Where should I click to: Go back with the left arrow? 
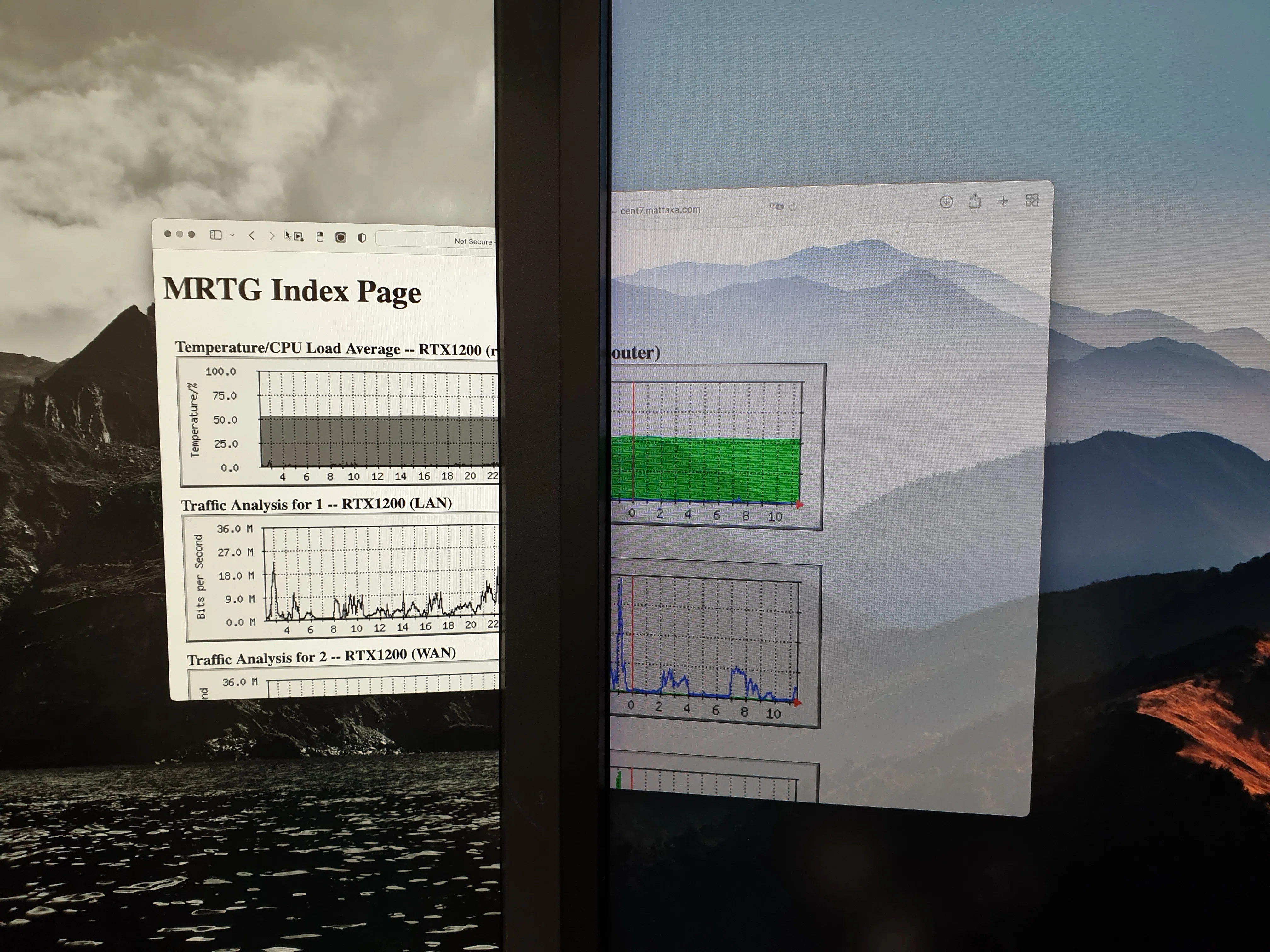[251, 235]
